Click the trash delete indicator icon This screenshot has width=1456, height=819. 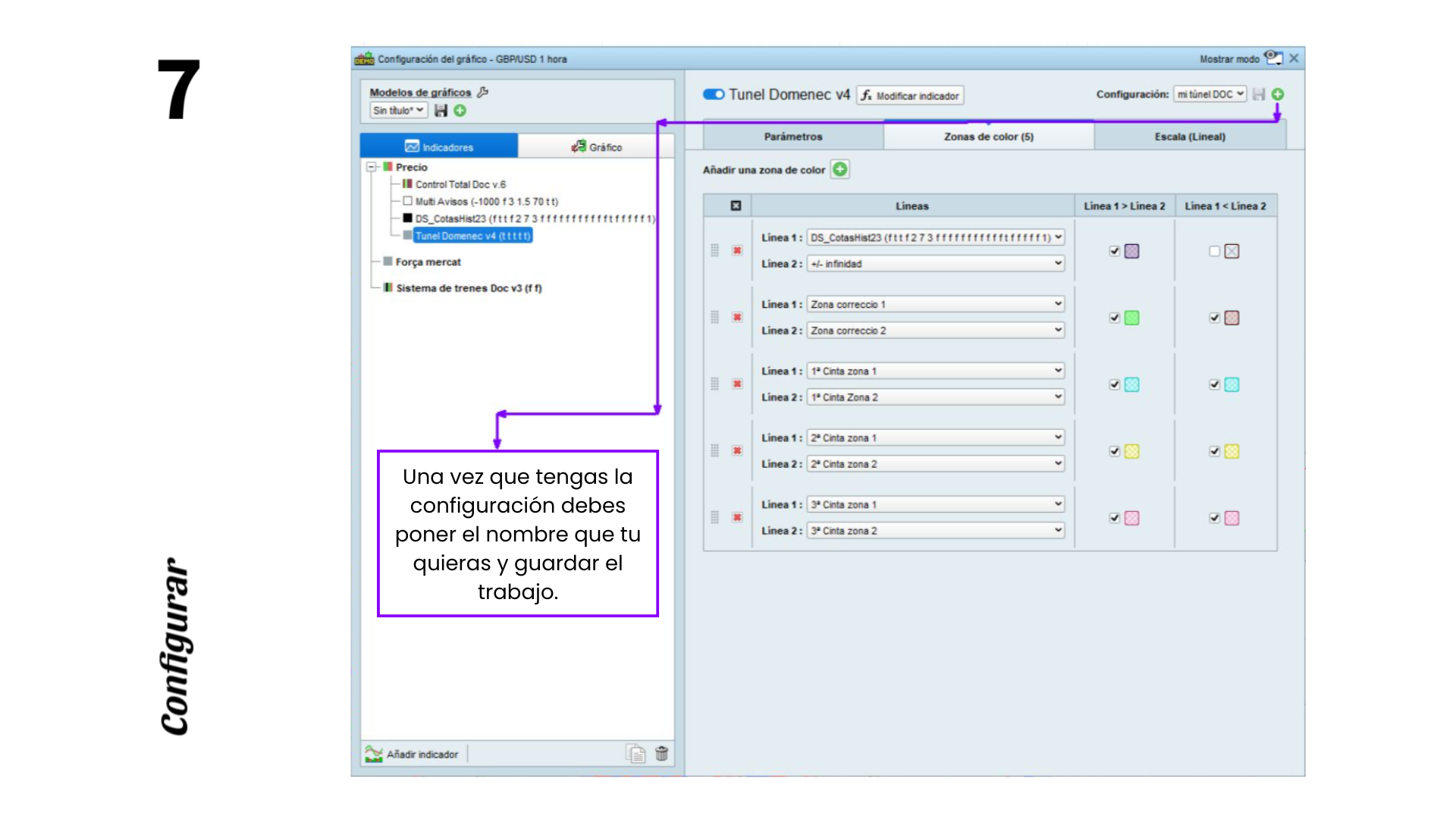point(661,753)
